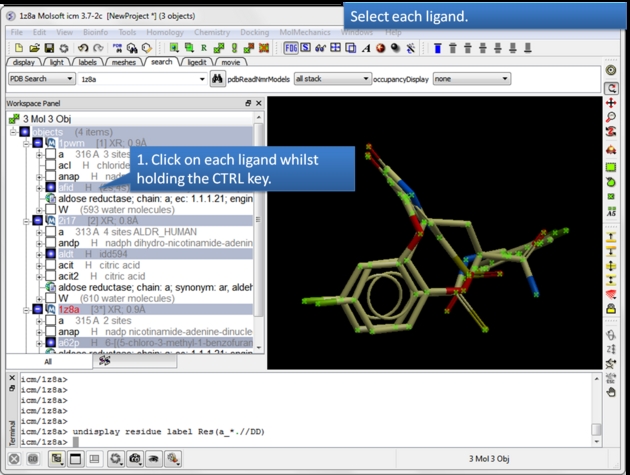
Task: Toggle the checkbox next to acit citric acid
Action: (50, 265)
